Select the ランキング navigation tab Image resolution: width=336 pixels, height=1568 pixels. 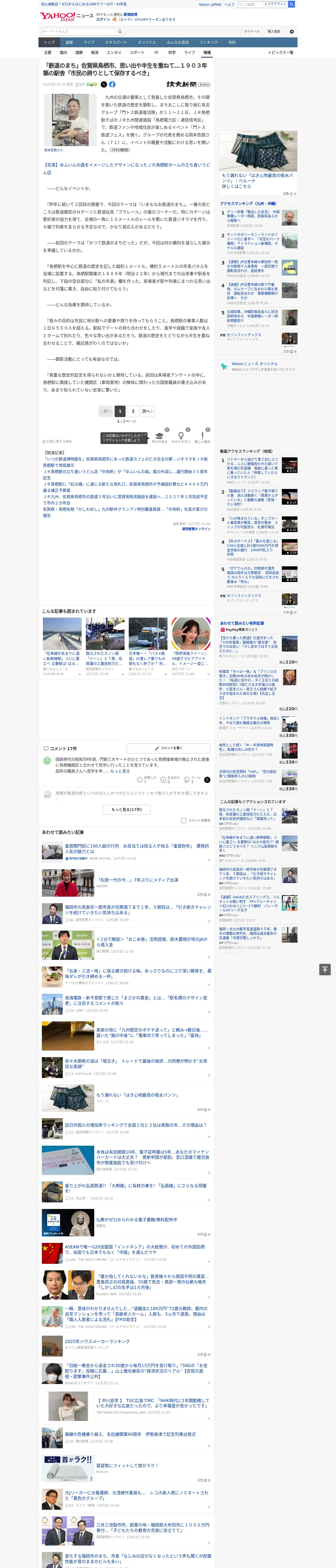(x=209, y=42)
